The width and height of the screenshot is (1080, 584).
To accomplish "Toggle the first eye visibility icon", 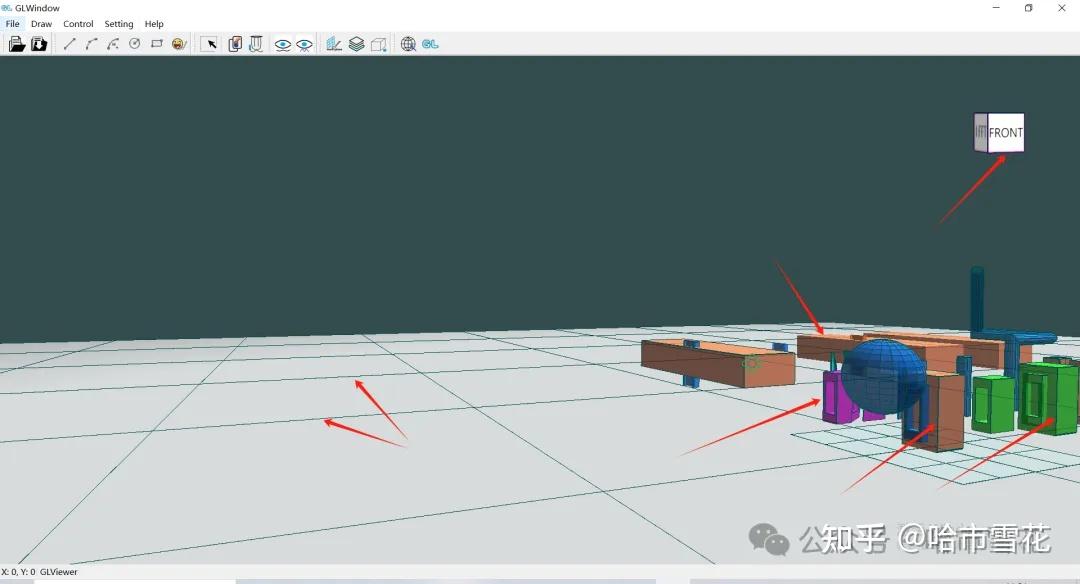I will pos(283,43).
